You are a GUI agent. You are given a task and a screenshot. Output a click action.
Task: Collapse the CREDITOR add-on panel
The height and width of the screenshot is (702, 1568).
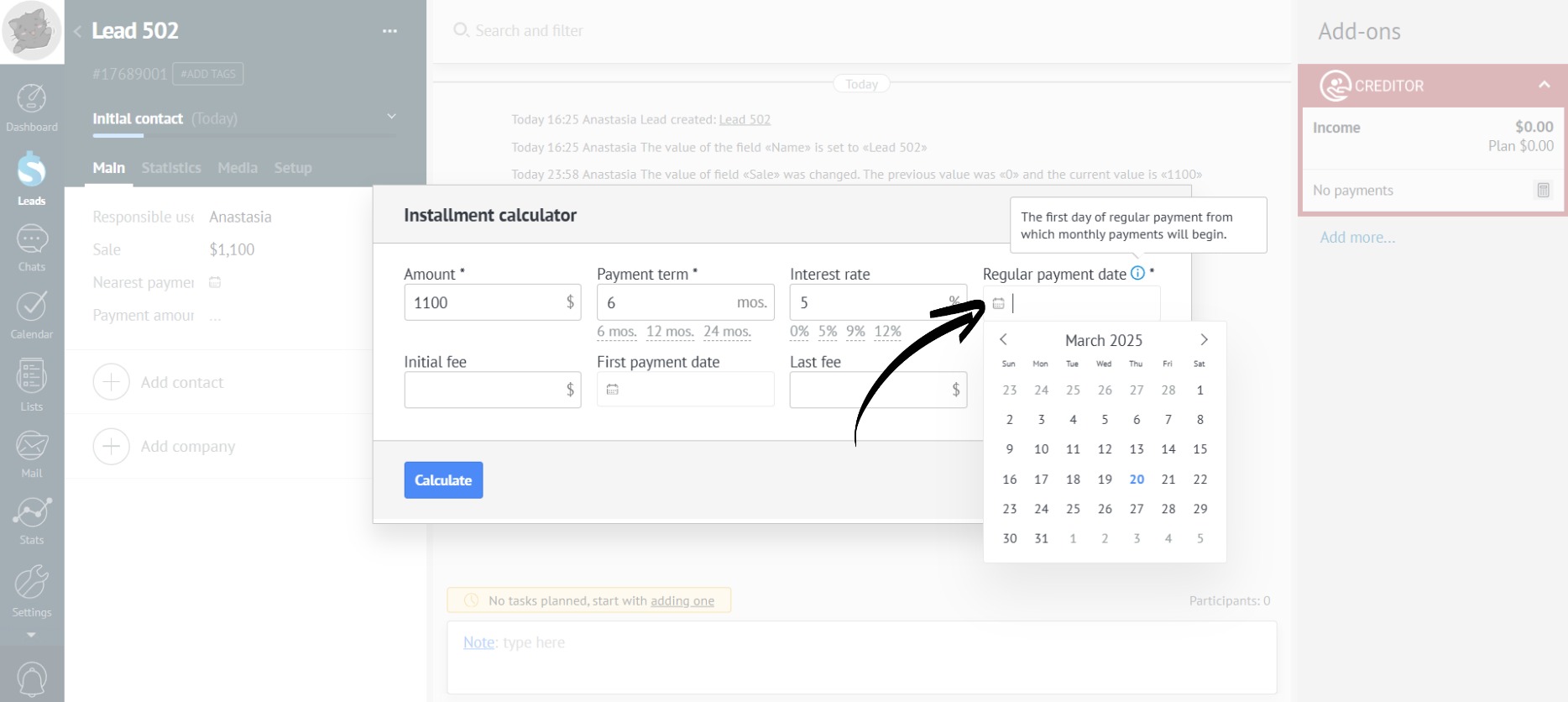pos(1544,85)
